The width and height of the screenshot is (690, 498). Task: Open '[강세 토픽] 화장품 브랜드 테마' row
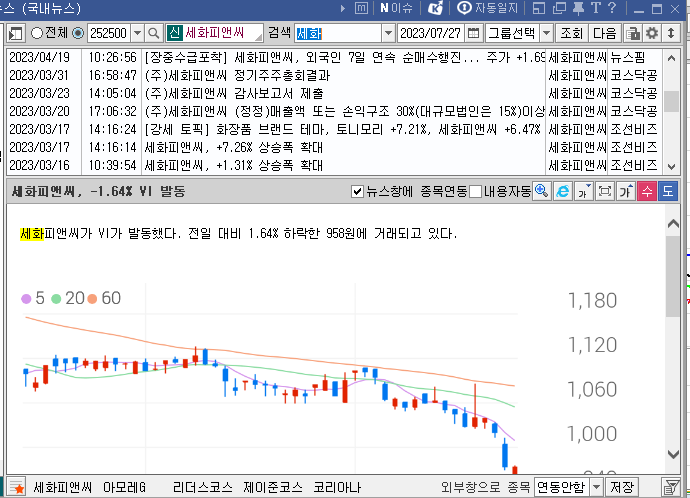(335, 129)
